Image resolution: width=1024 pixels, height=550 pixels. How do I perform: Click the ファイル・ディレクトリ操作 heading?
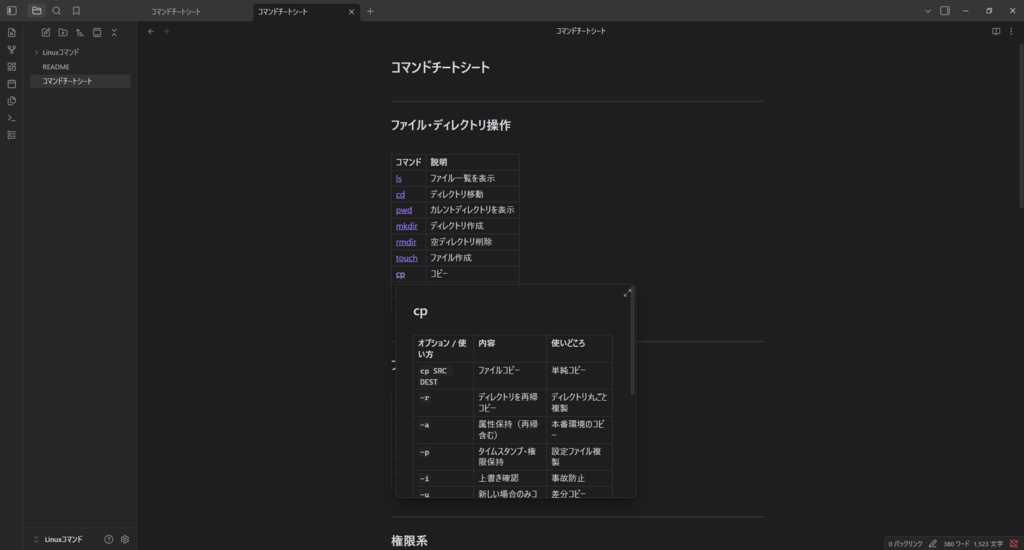click(x=451, y=125)
